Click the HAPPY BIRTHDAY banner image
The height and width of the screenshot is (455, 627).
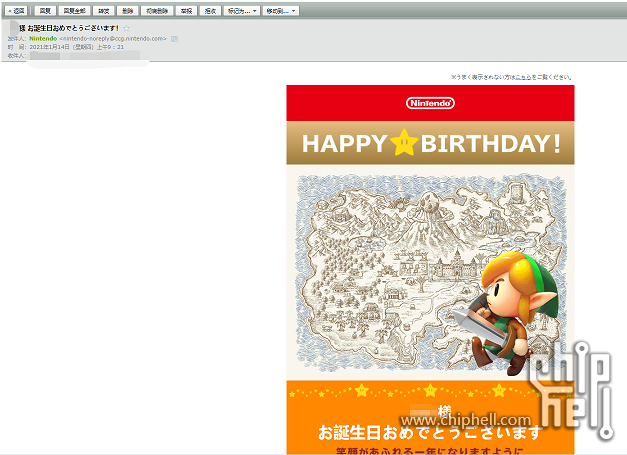(x=430, y=143)
